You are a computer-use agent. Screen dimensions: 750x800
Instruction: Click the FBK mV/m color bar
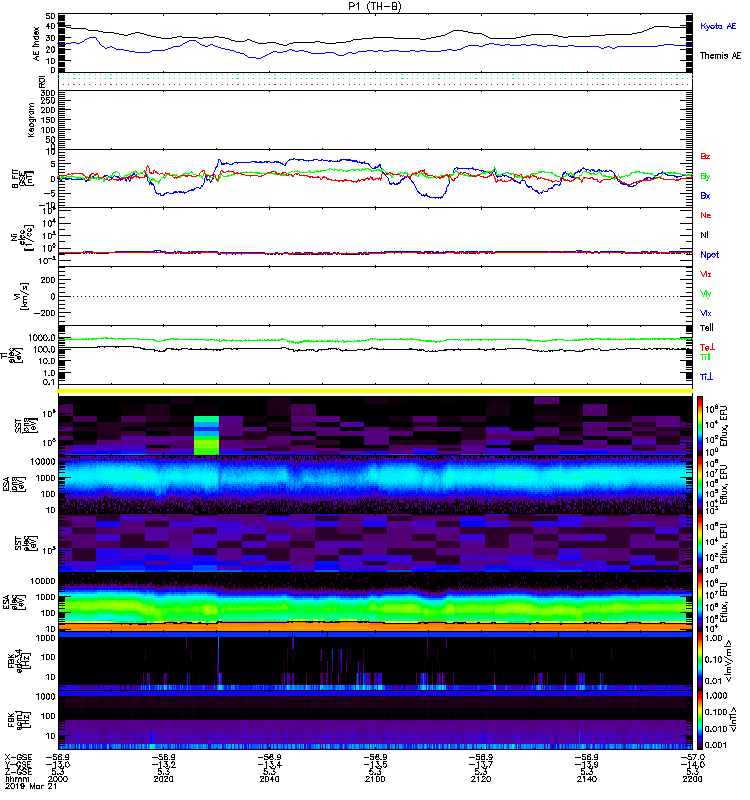tap(699, 660)
